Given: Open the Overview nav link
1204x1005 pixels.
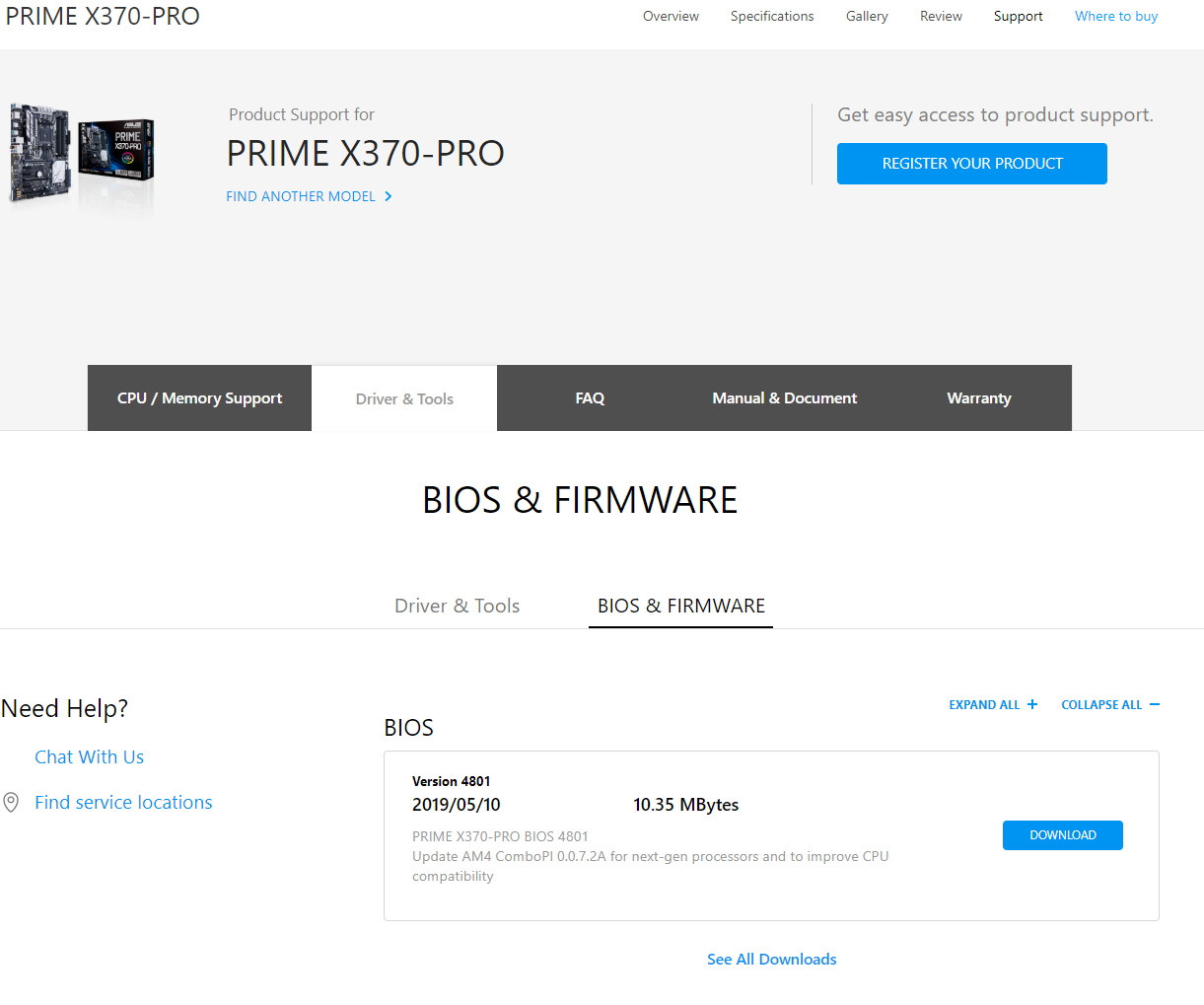Looking at the screenshot, I should pos(671,16).
